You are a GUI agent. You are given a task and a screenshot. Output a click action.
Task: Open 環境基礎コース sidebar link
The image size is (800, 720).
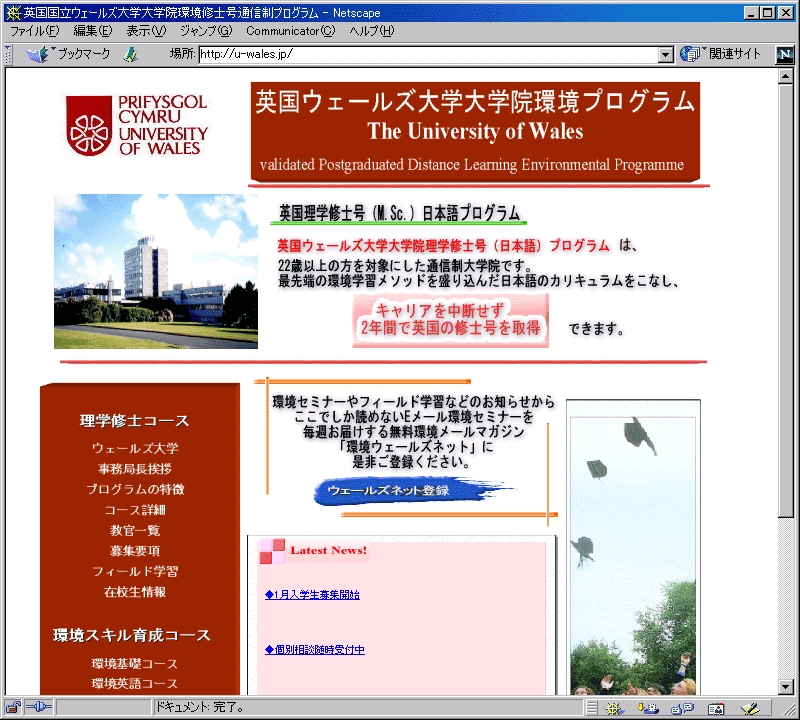(135, 664)
